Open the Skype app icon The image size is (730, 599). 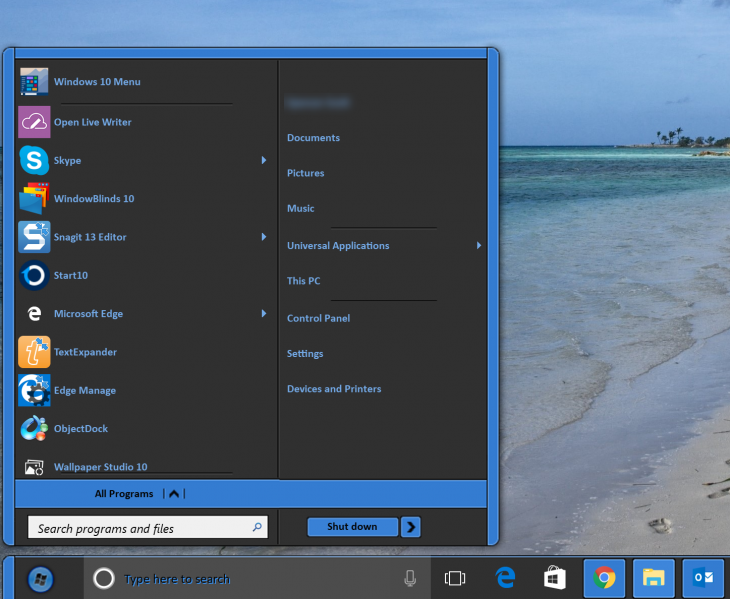[x=34, y=160]
